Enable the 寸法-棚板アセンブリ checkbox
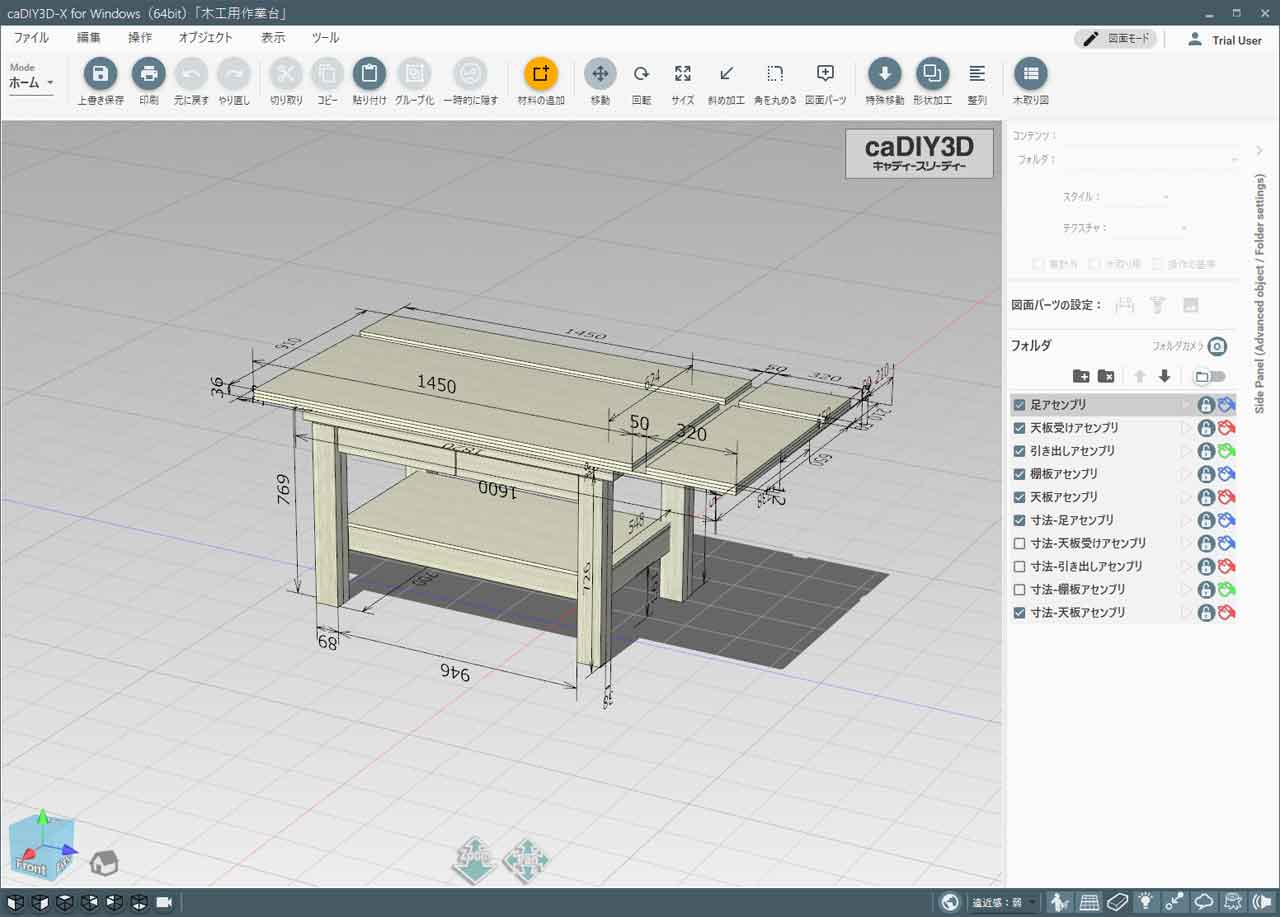The image size is (1280, 917). click(1019, 589)
